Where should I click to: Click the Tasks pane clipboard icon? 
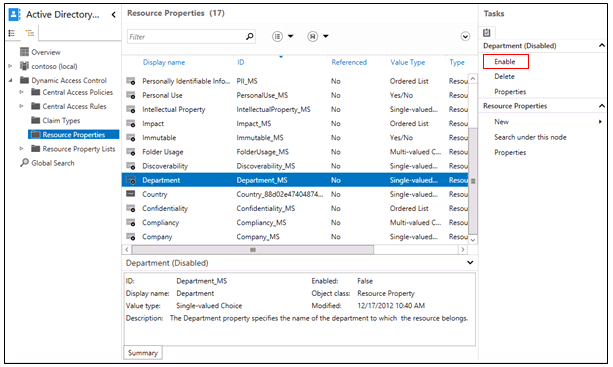tap(487, 32)
